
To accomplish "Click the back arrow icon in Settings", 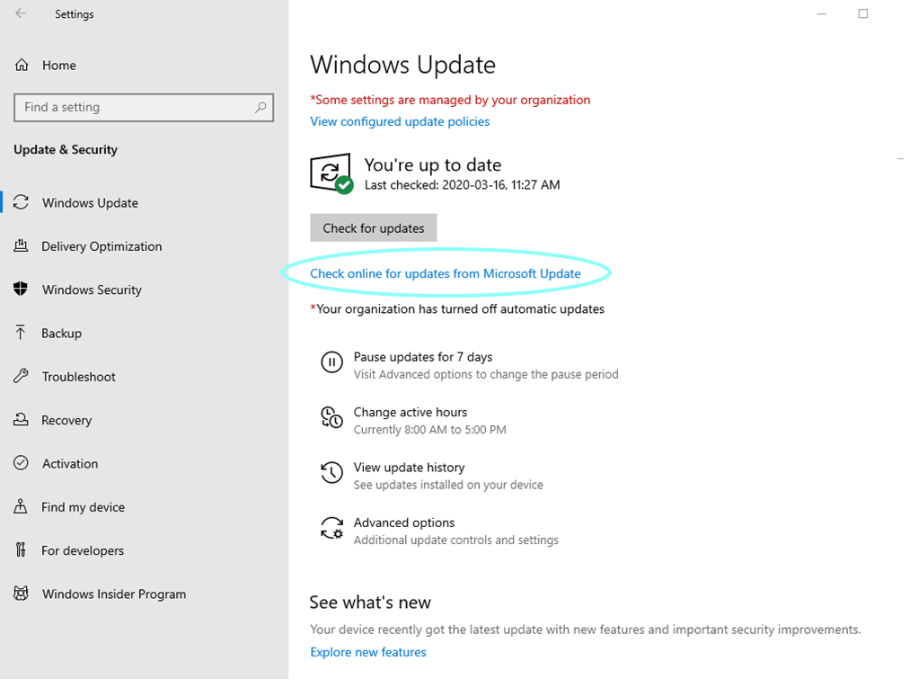I will pyautogui.click(x=21, y=14).
